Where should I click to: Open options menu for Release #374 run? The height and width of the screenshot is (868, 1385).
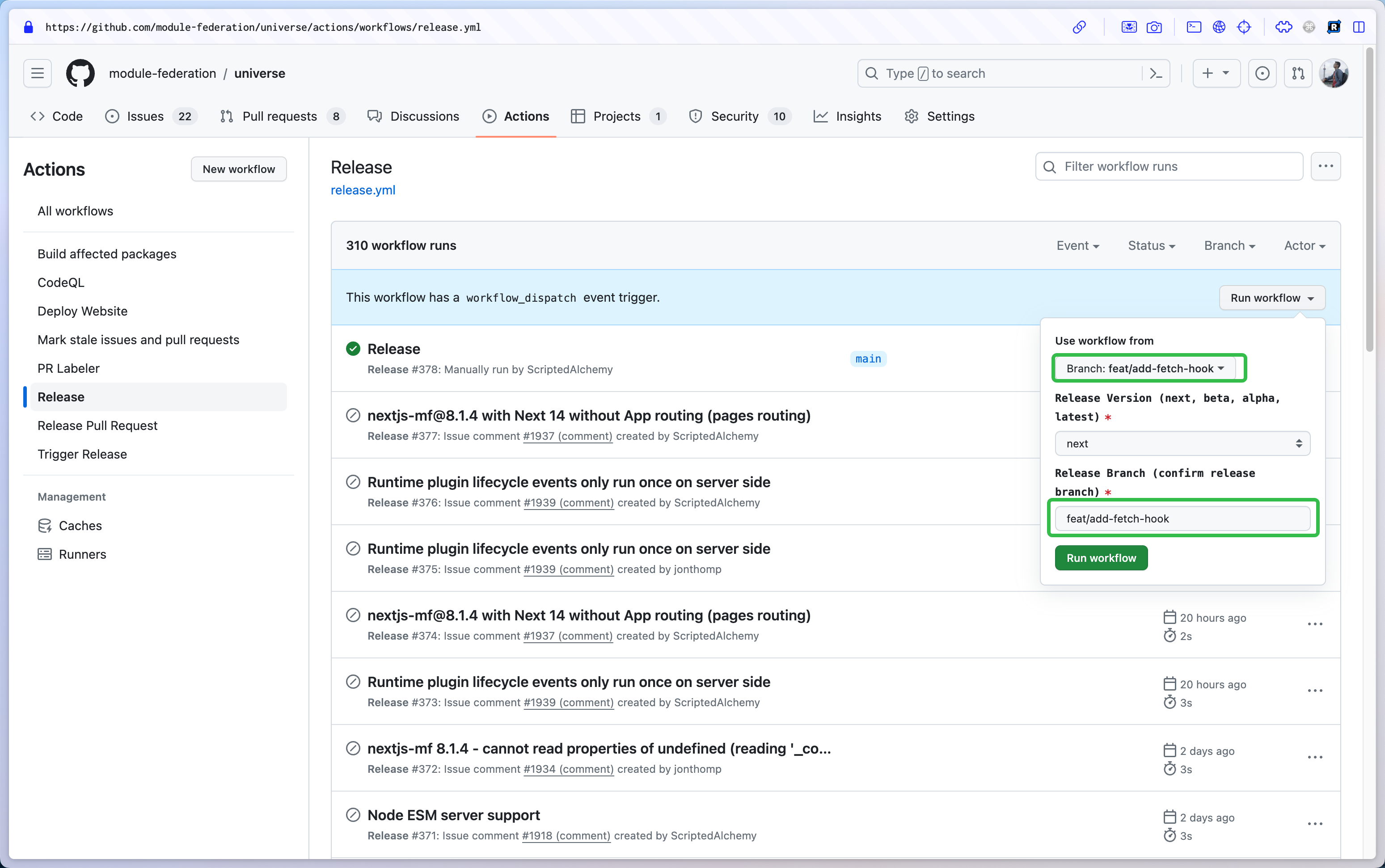pyautogui.click(x=1315, y=624)
